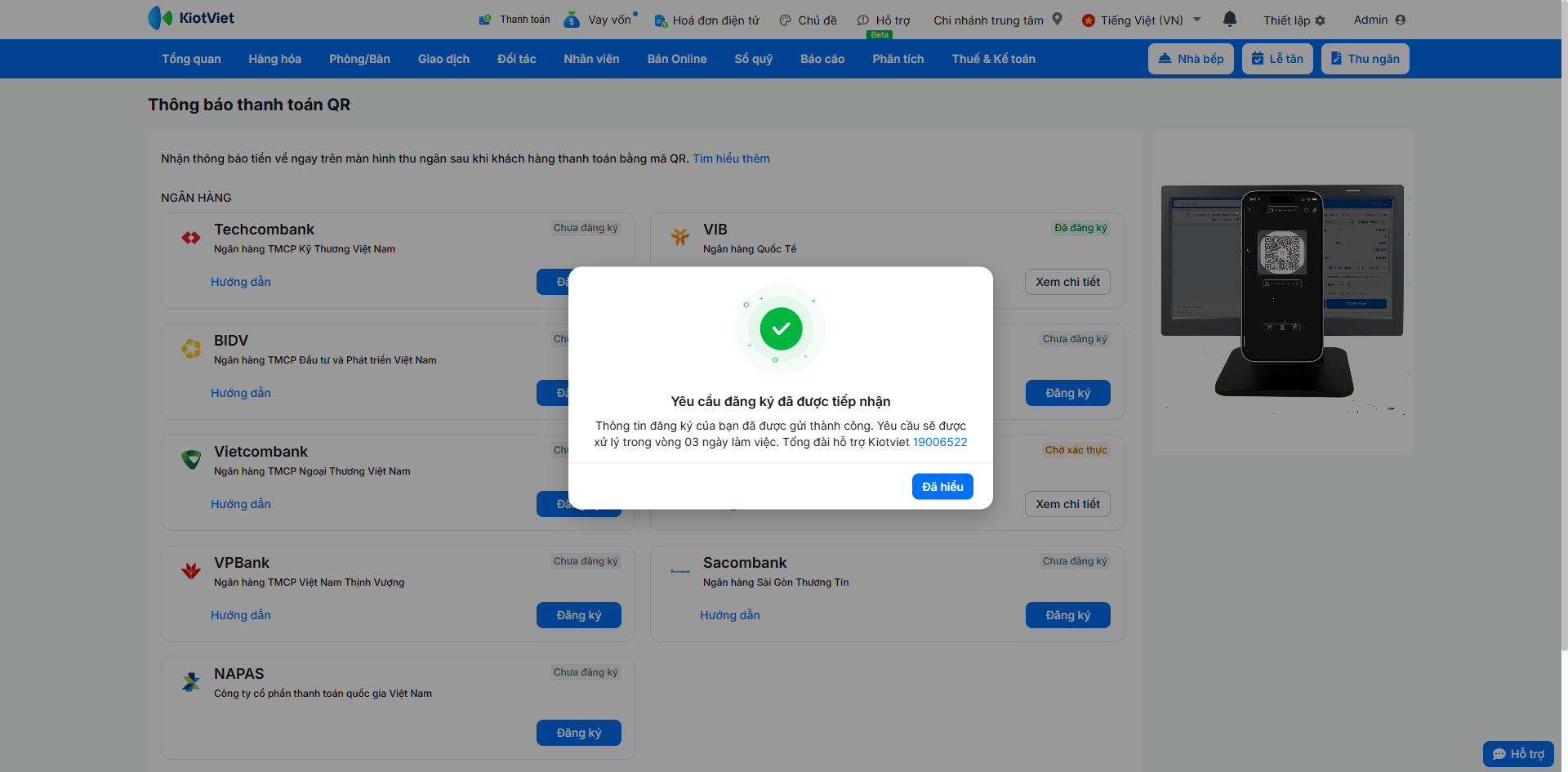The image size is (1568, 772).
Task: Open Hướng dẫn for Sacombank
Action: pos(730,615)
